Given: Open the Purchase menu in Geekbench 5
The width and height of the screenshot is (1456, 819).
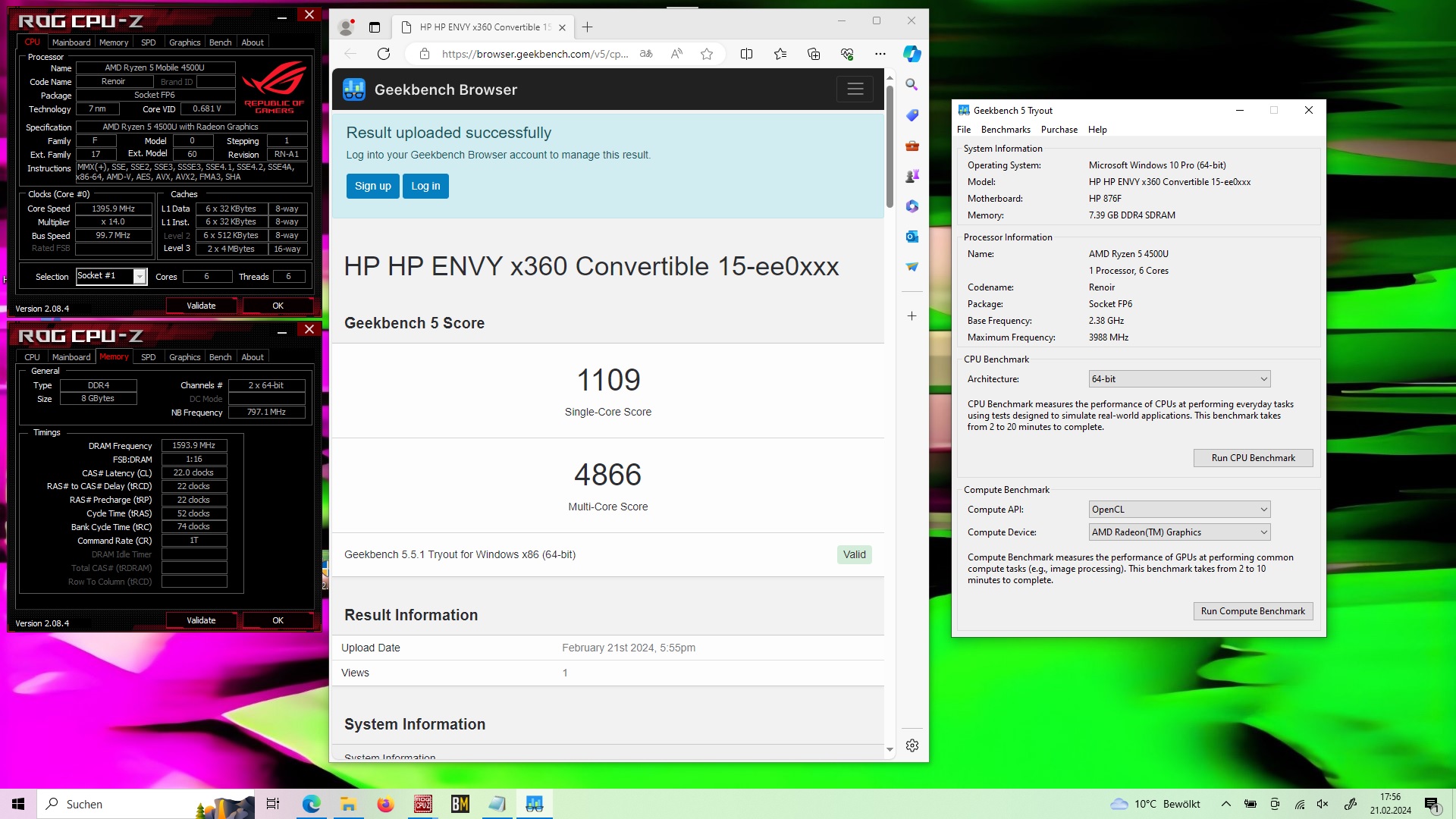Looking at the screenshot, I should (1059, 130).
